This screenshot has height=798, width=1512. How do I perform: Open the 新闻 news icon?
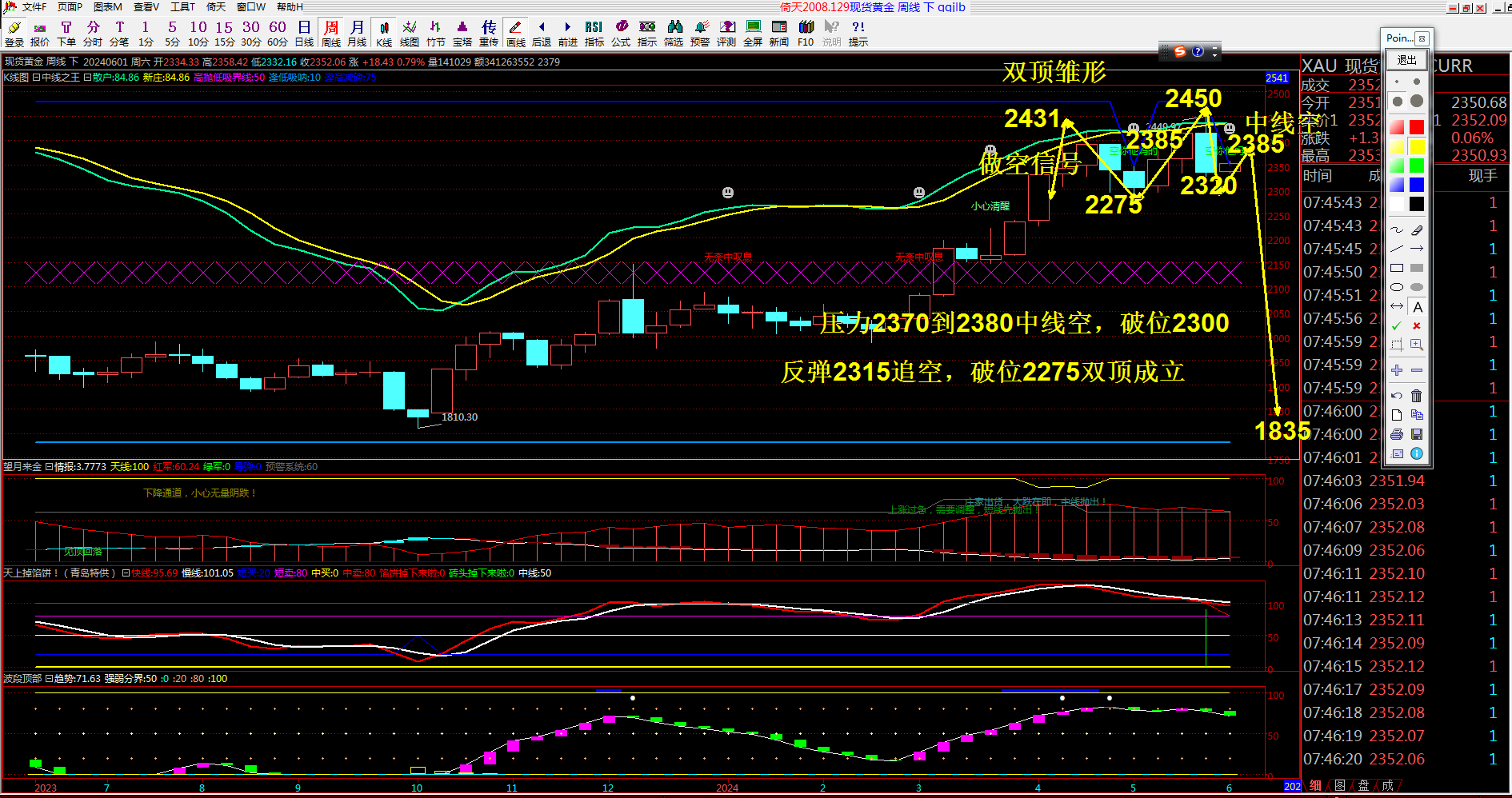779,34
